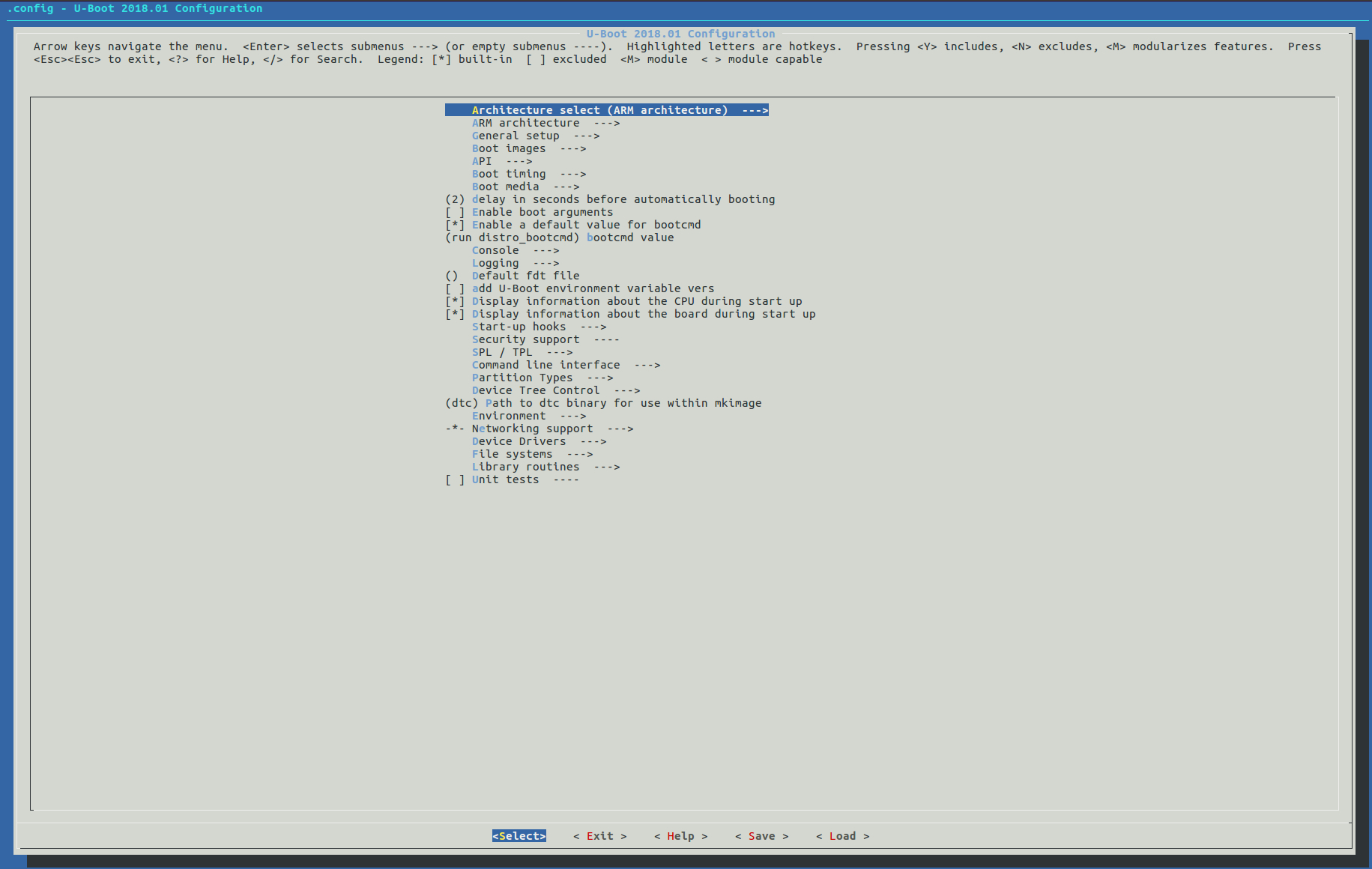Select the Security support entry
The width and height of the screenshot is (1372, 869).
coord(546,339)
